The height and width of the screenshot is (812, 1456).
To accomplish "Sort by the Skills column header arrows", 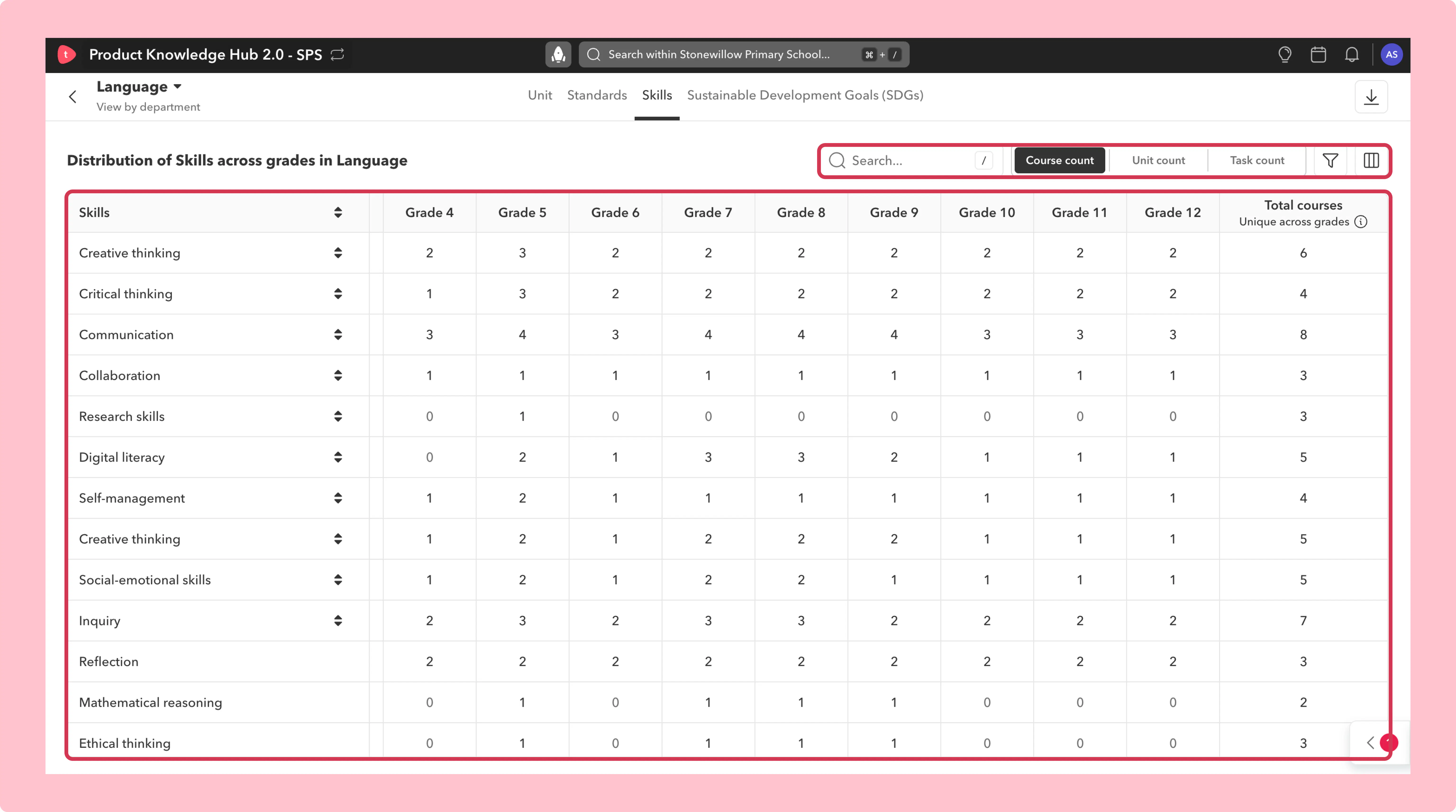I will point(338,212).
